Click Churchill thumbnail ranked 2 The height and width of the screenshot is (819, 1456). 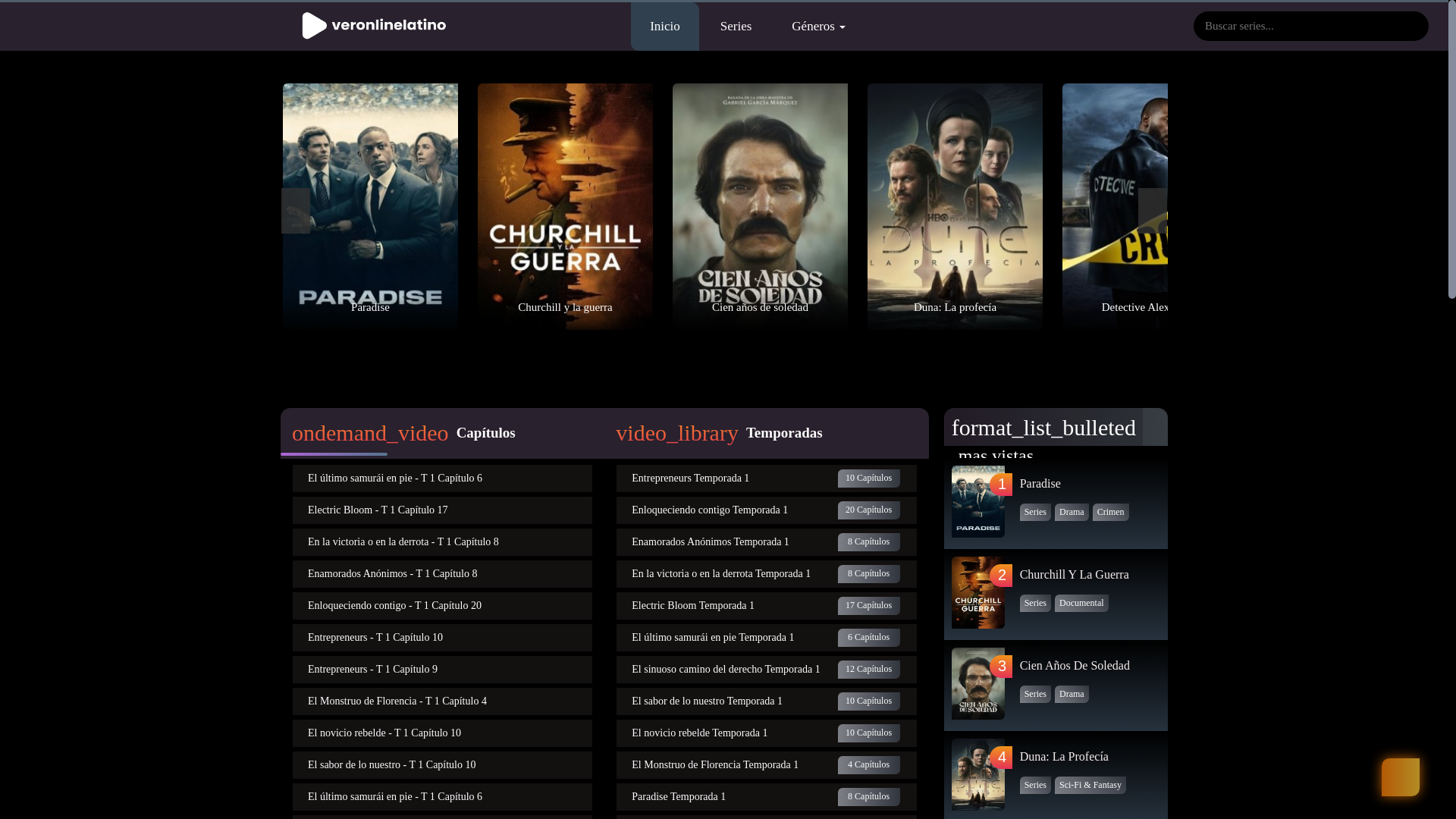click(x=977, y=593)
